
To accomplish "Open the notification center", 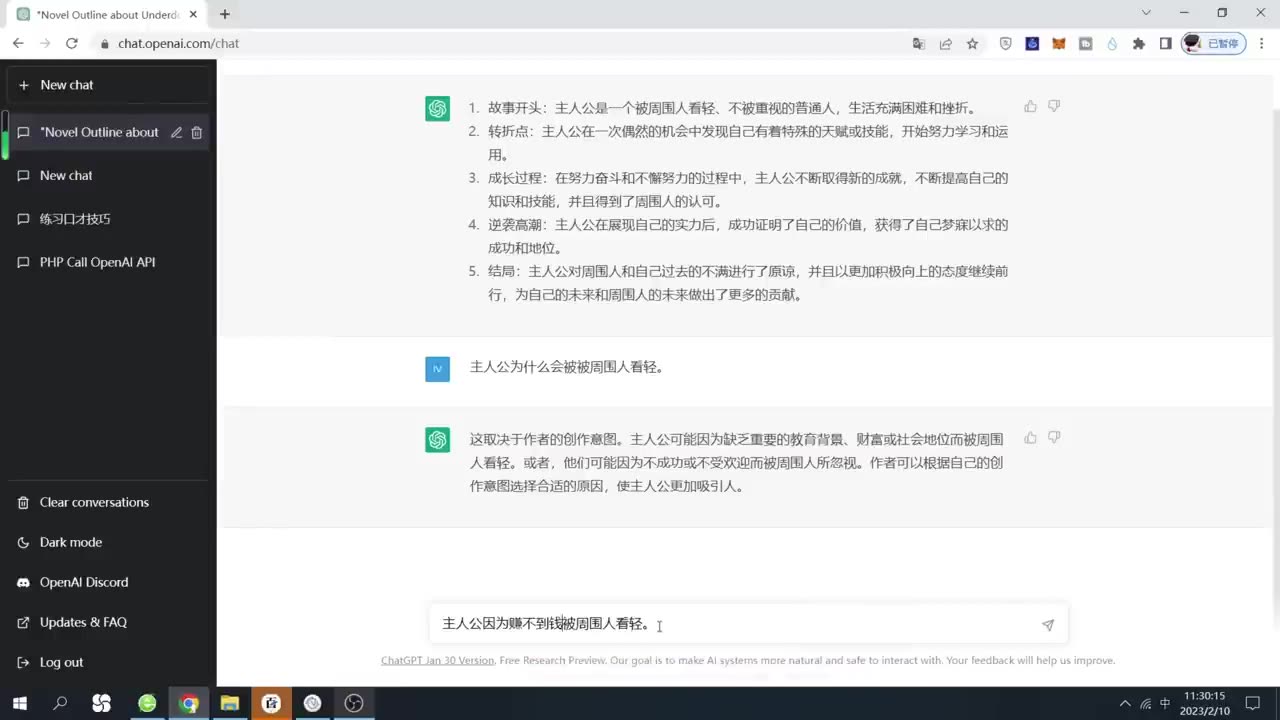I will tap(1253, 703).
